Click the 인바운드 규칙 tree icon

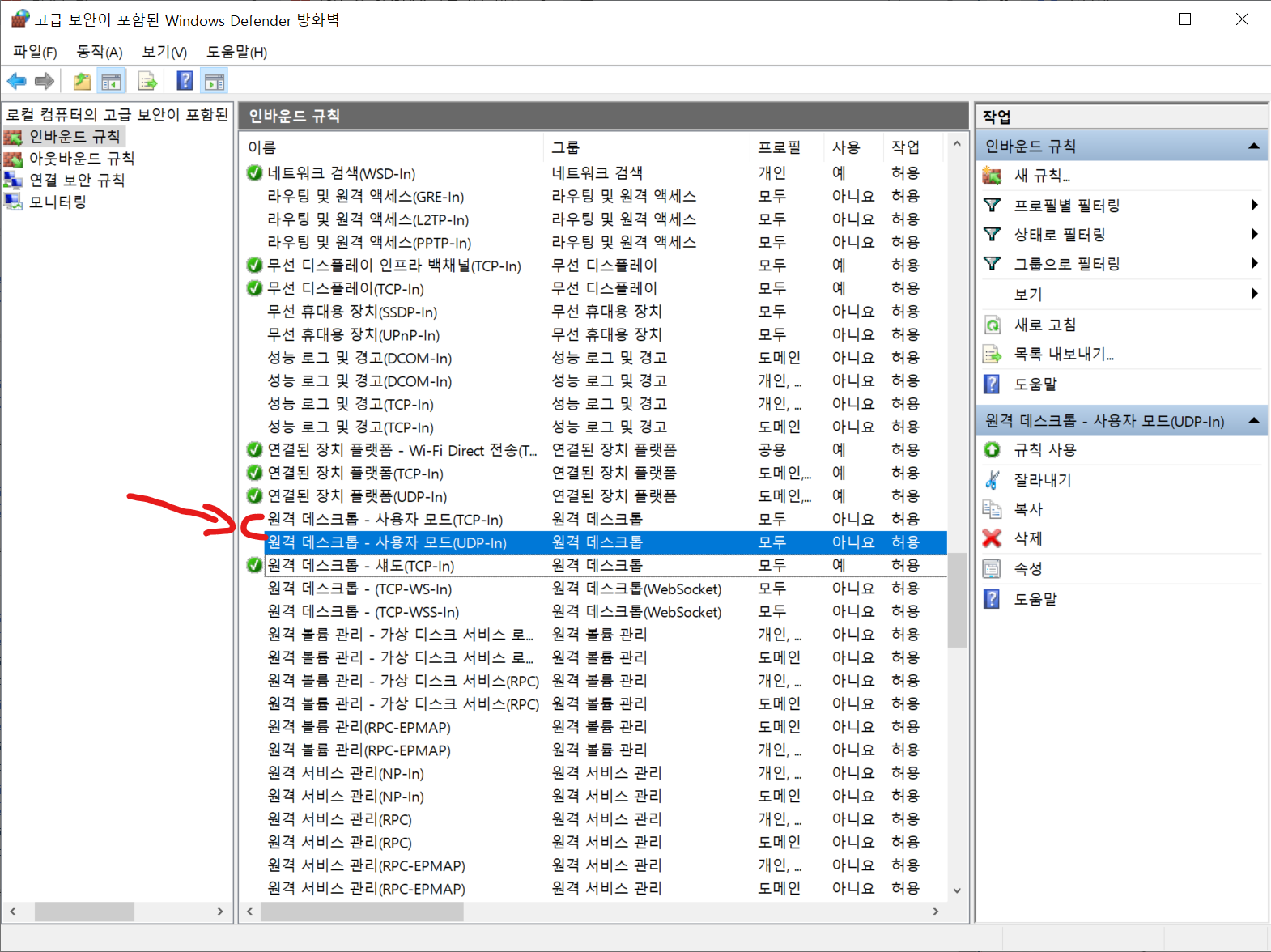pos(13,137)
